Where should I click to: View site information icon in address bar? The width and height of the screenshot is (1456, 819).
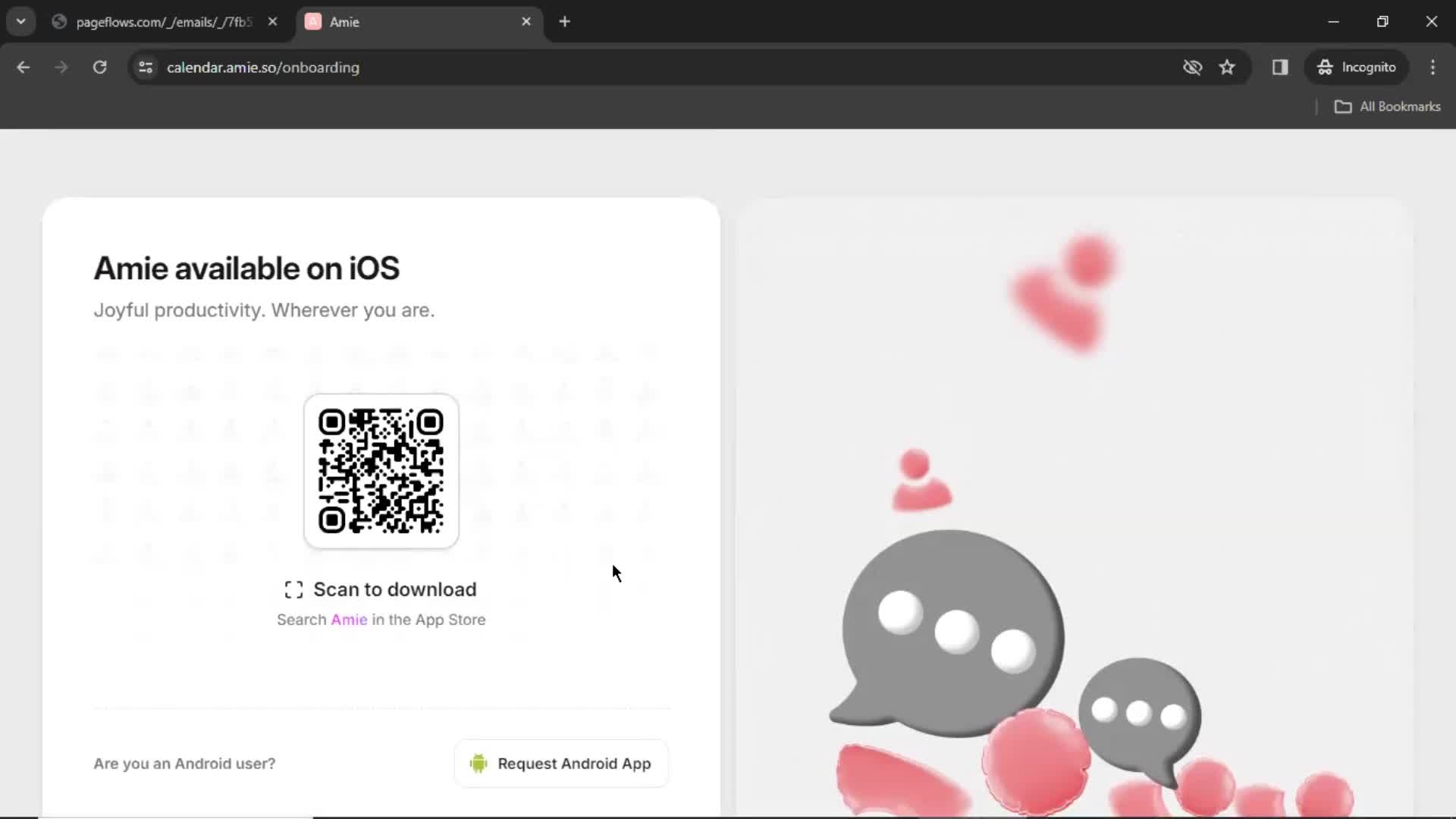click(146, 67)
